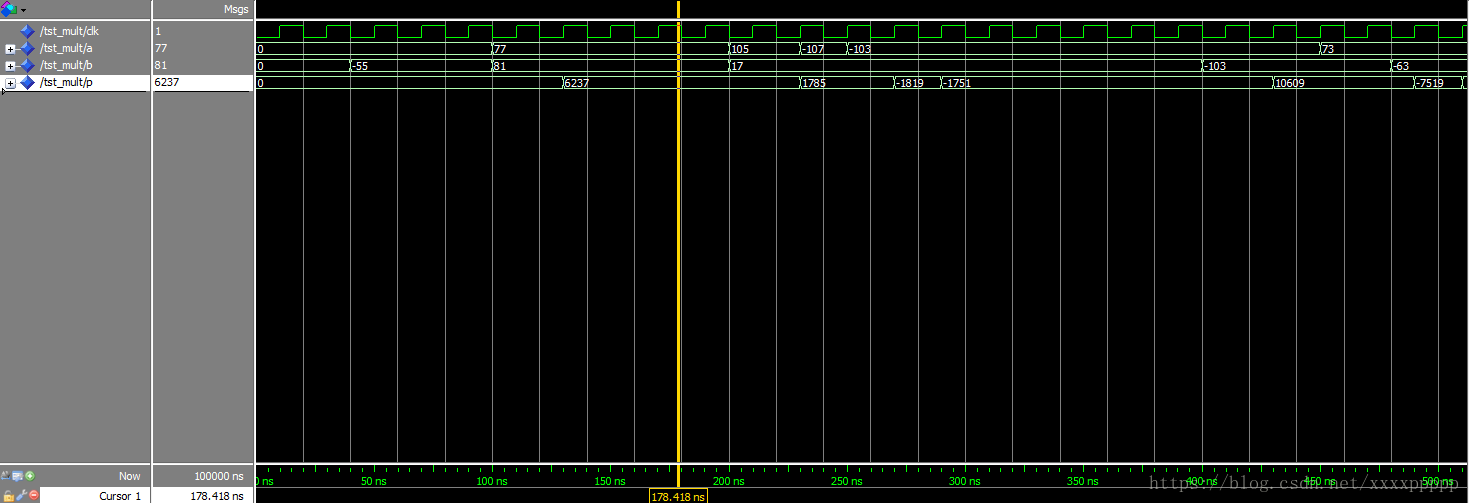Click the clk value 1 in Msgs column
This screenshot has width=1470, height=503.
coord(158,31)
